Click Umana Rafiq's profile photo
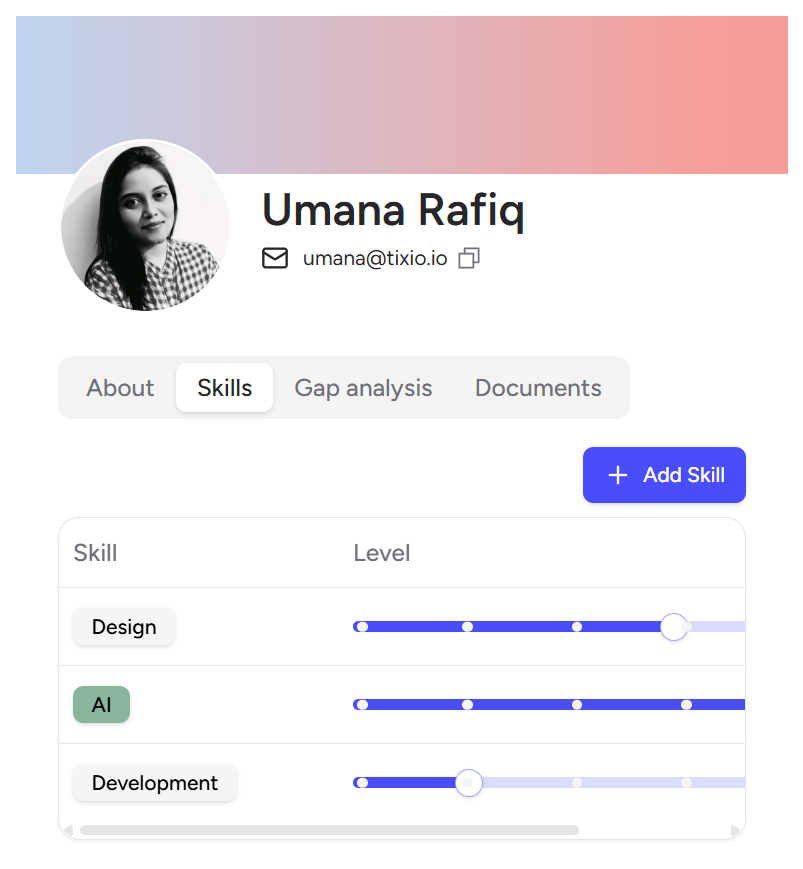This screenshot has width=803, height=869. [x=146, y=226]
